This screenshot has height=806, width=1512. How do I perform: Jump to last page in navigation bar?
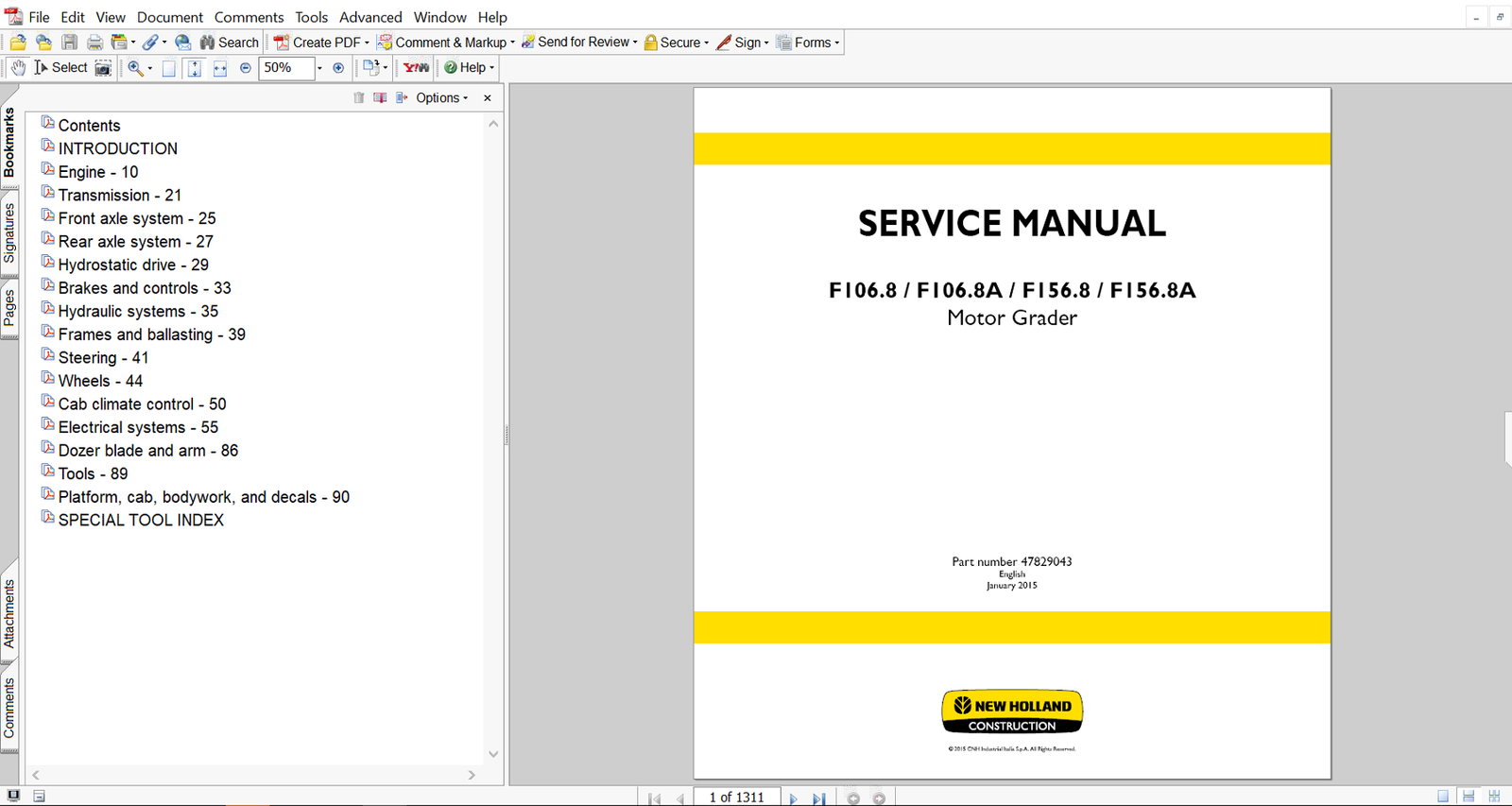coord(818,798)
